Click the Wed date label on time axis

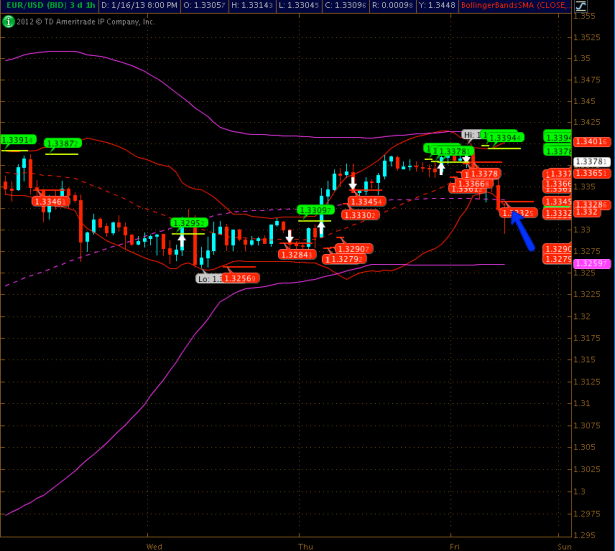click(154, 546)
